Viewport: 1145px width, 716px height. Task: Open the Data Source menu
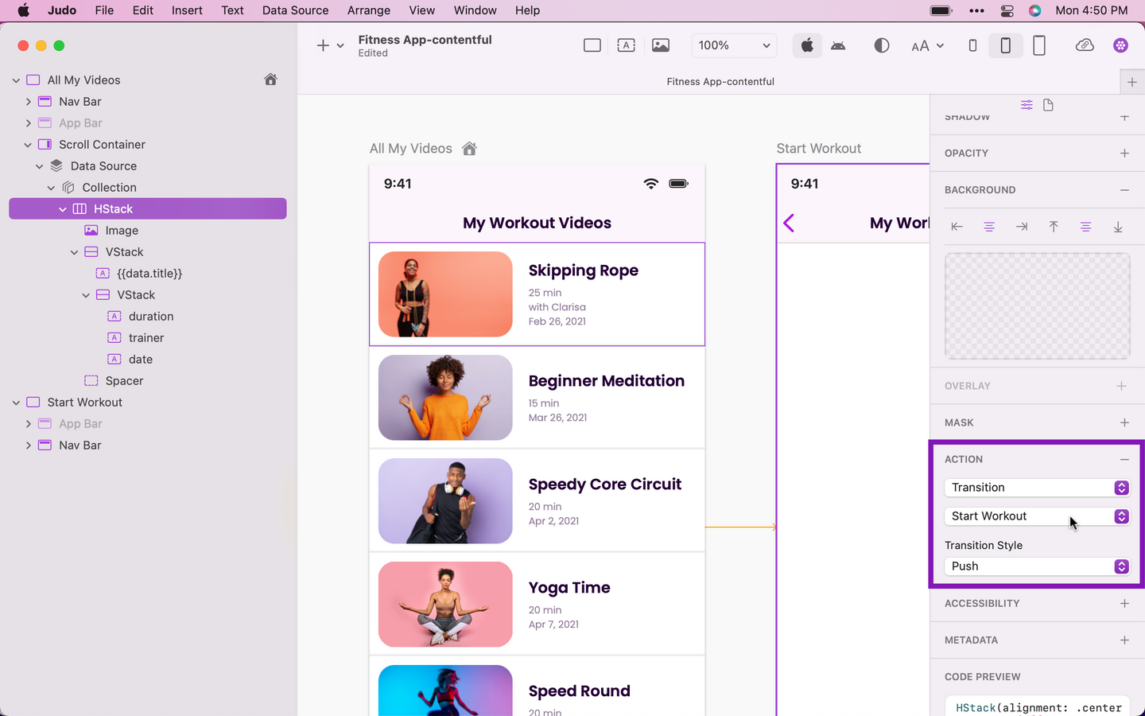(x=295, y=10)
